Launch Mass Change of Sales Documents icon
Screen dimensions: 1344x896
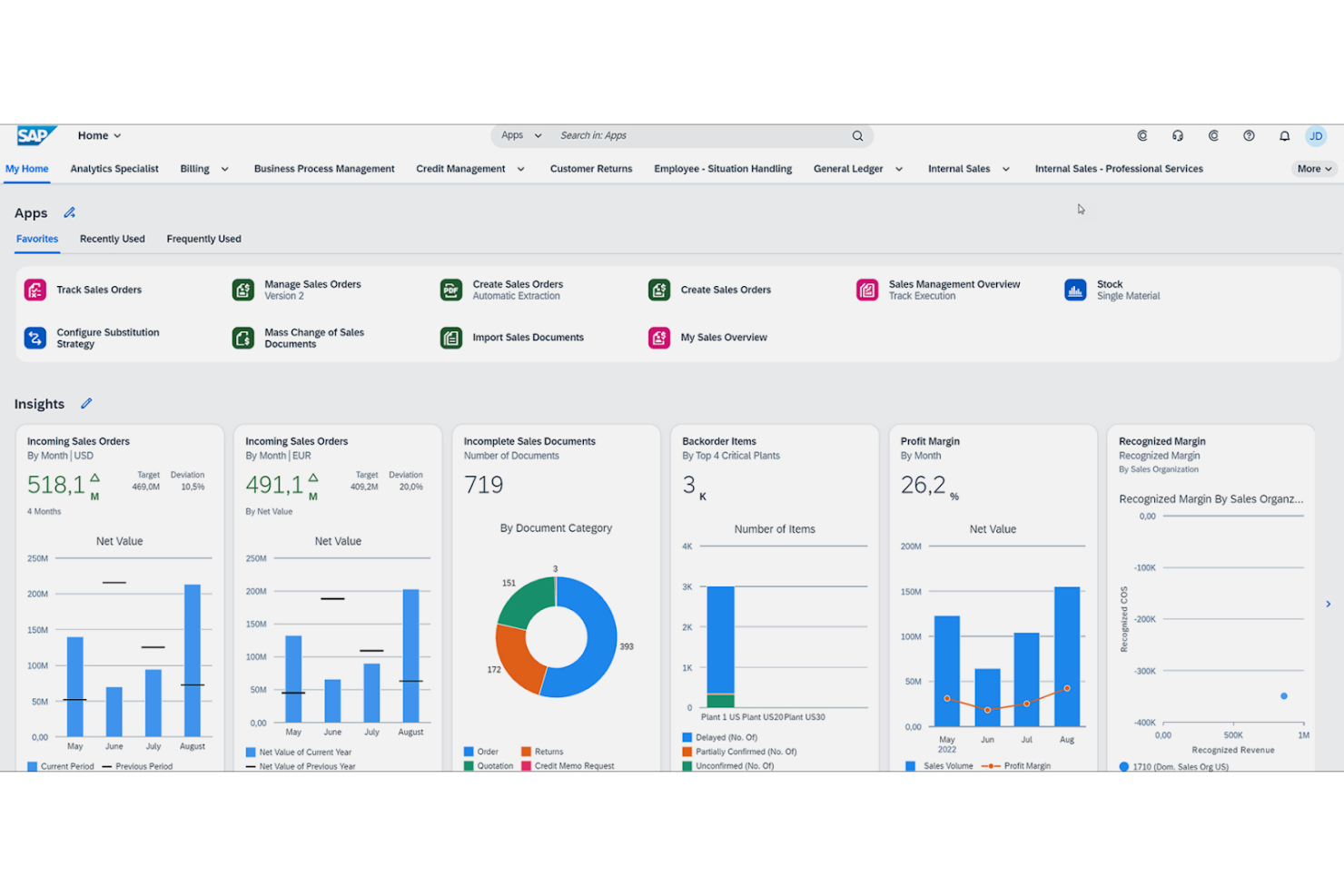click(243, 338)
